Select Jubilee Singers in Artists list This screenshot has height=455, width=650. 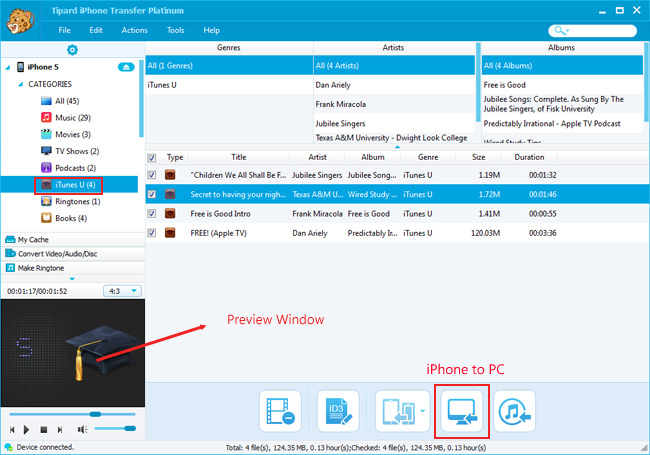[394, 123]
